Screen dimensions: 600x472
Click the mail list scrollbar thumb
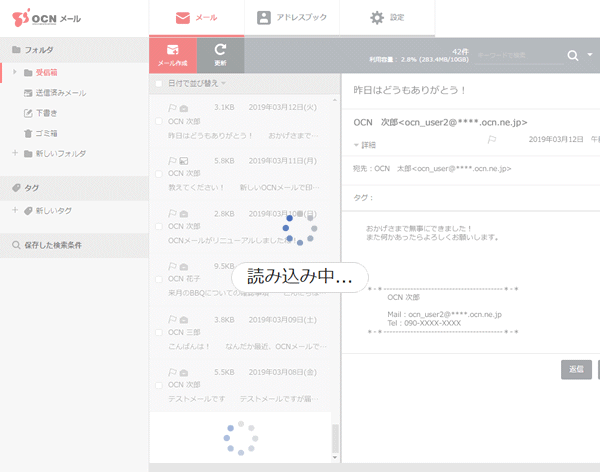[335, 438]
